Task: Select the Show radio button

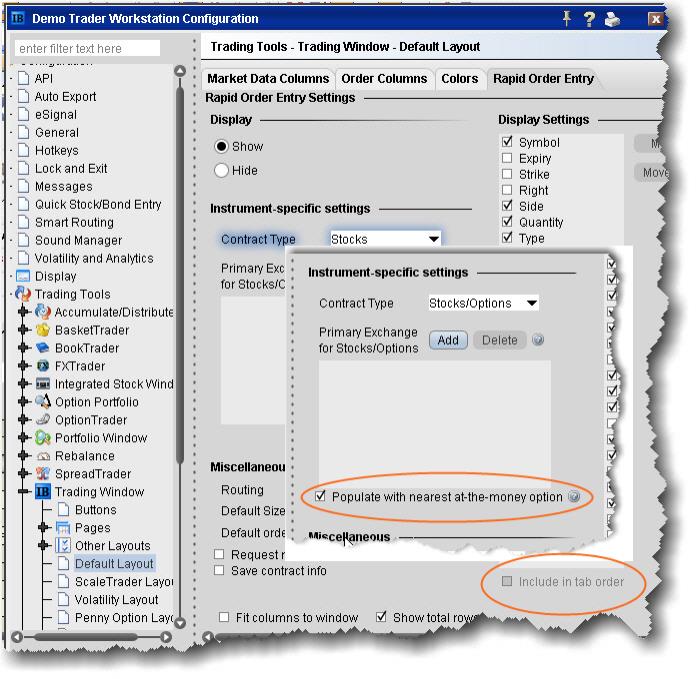Action: [221, 146]
